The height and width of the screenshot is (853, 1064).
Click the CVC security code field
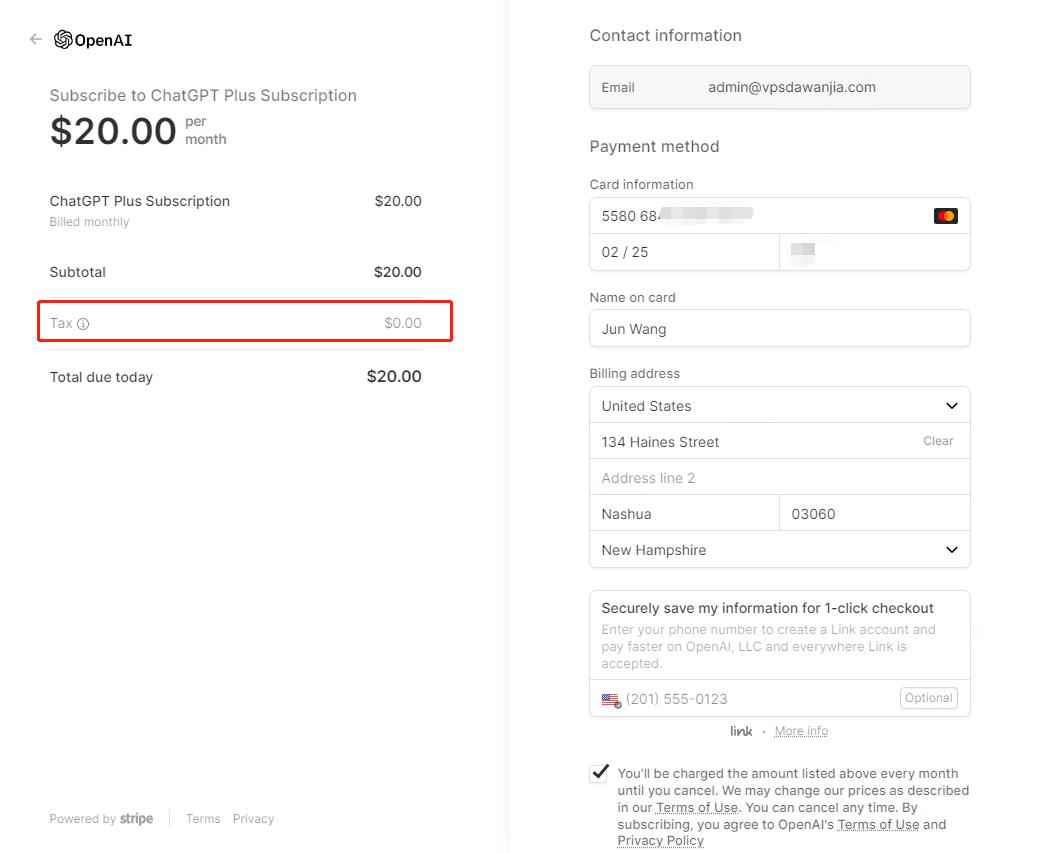point(875,252)
